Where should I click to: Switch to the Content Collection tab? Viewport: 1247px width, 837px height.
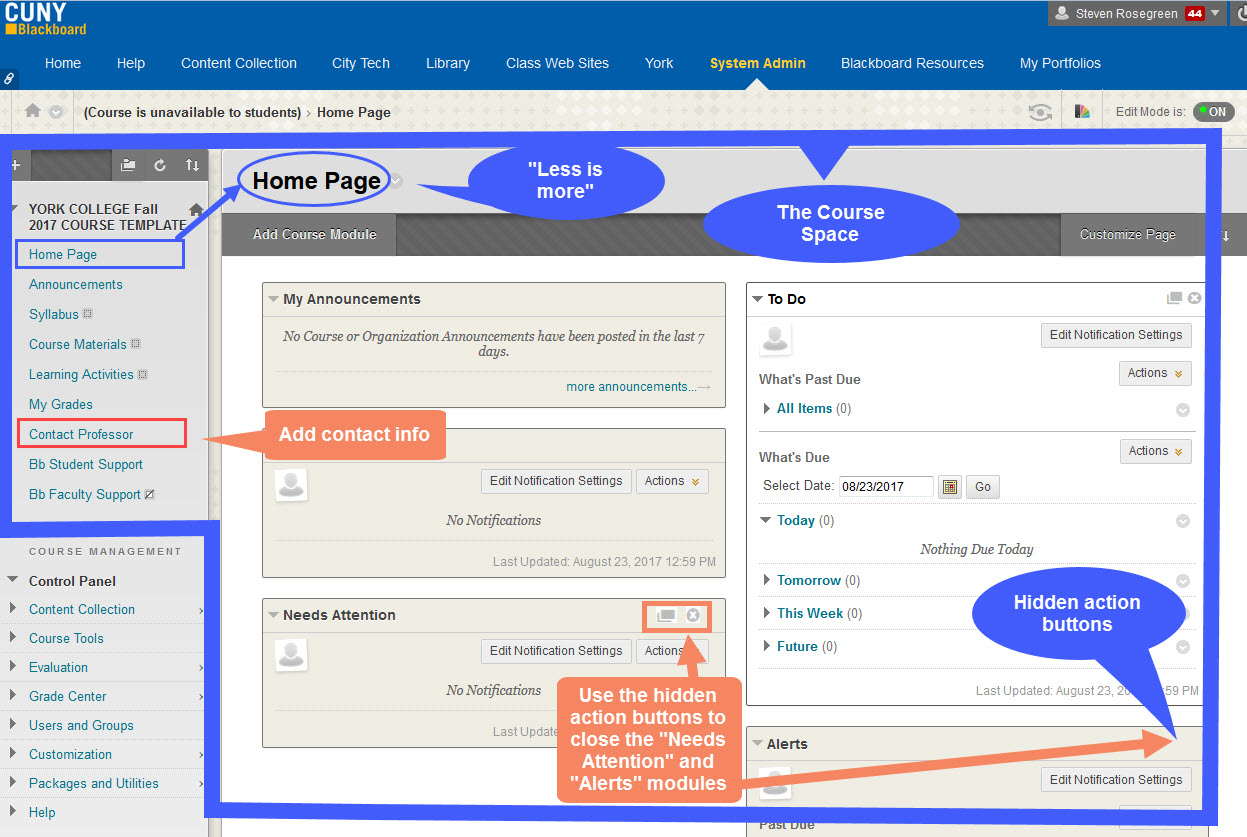click(238, 63)
